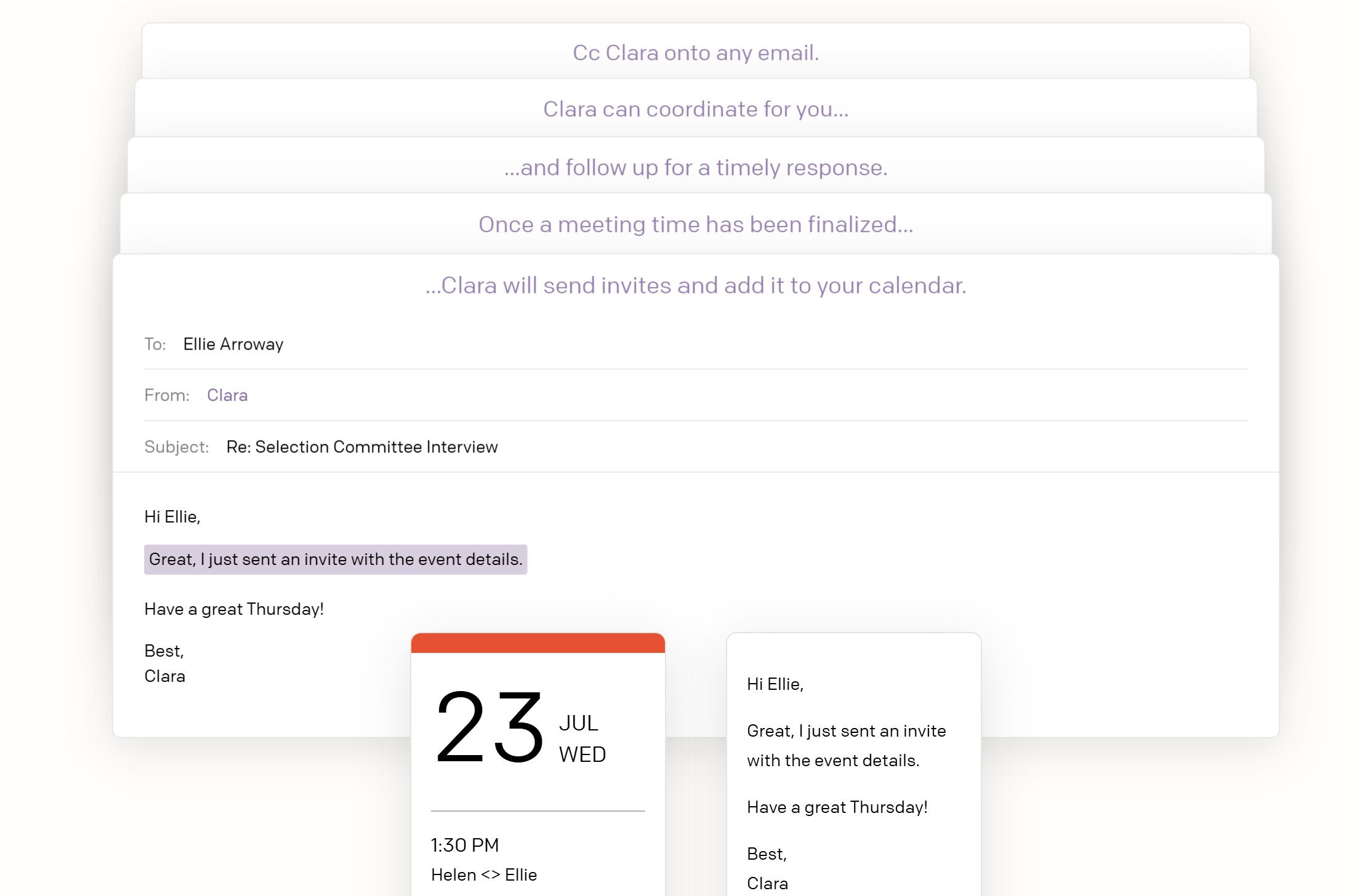
Task: Click the highlighted 'Great, I just sent an invite' sentence
Action: point(336,559)
